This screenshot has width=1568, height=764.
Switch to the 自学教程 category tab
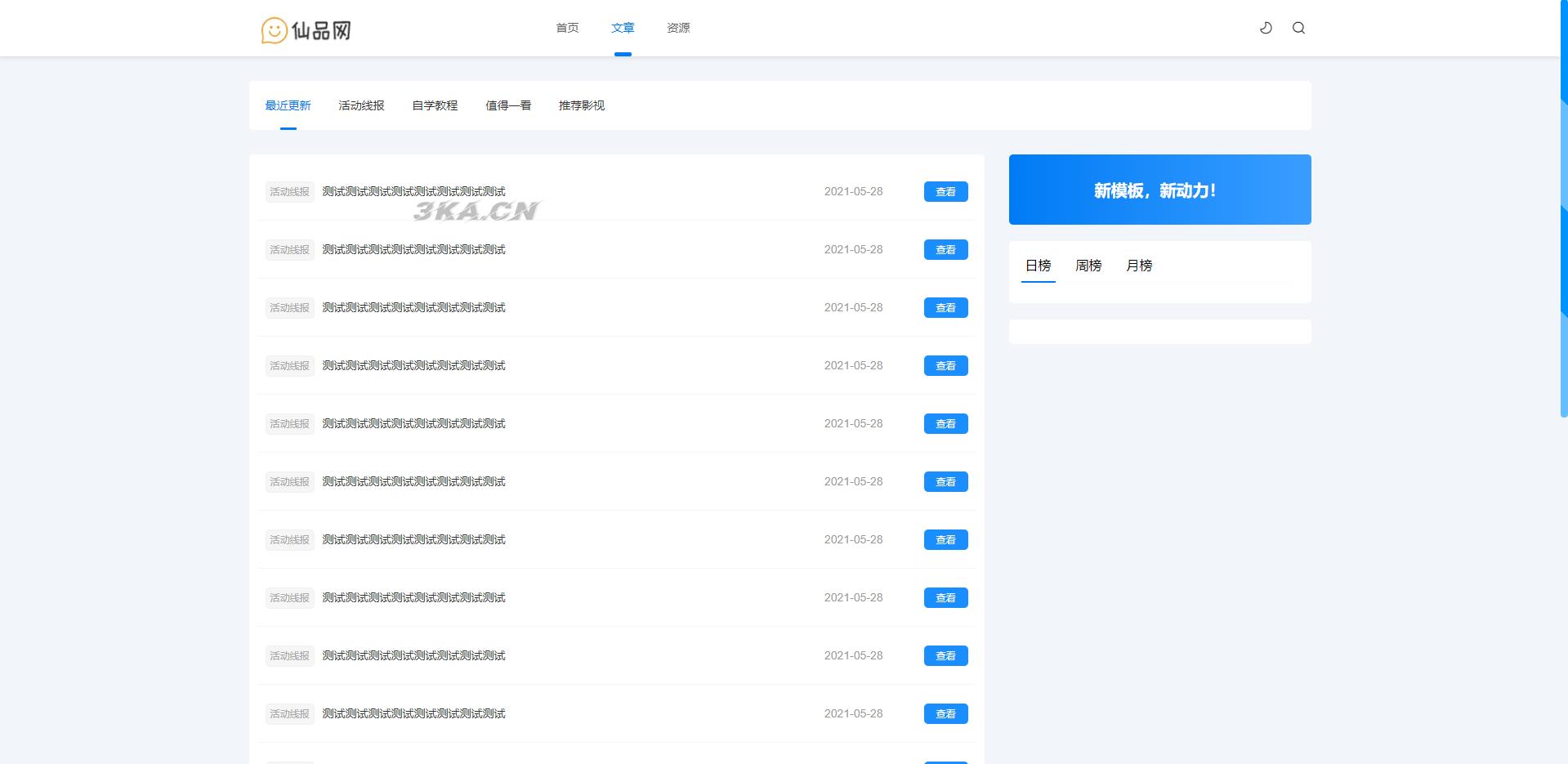pos(435,105)
